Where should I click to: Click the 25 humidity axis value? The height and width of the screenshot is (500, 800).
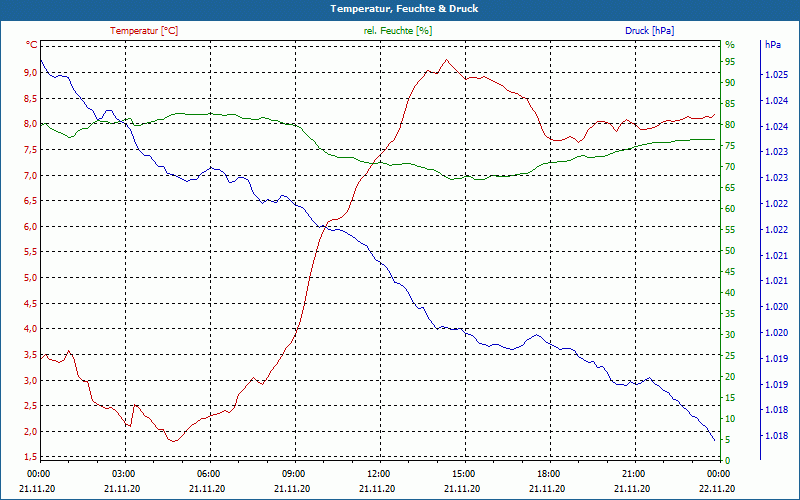(730, 356)
